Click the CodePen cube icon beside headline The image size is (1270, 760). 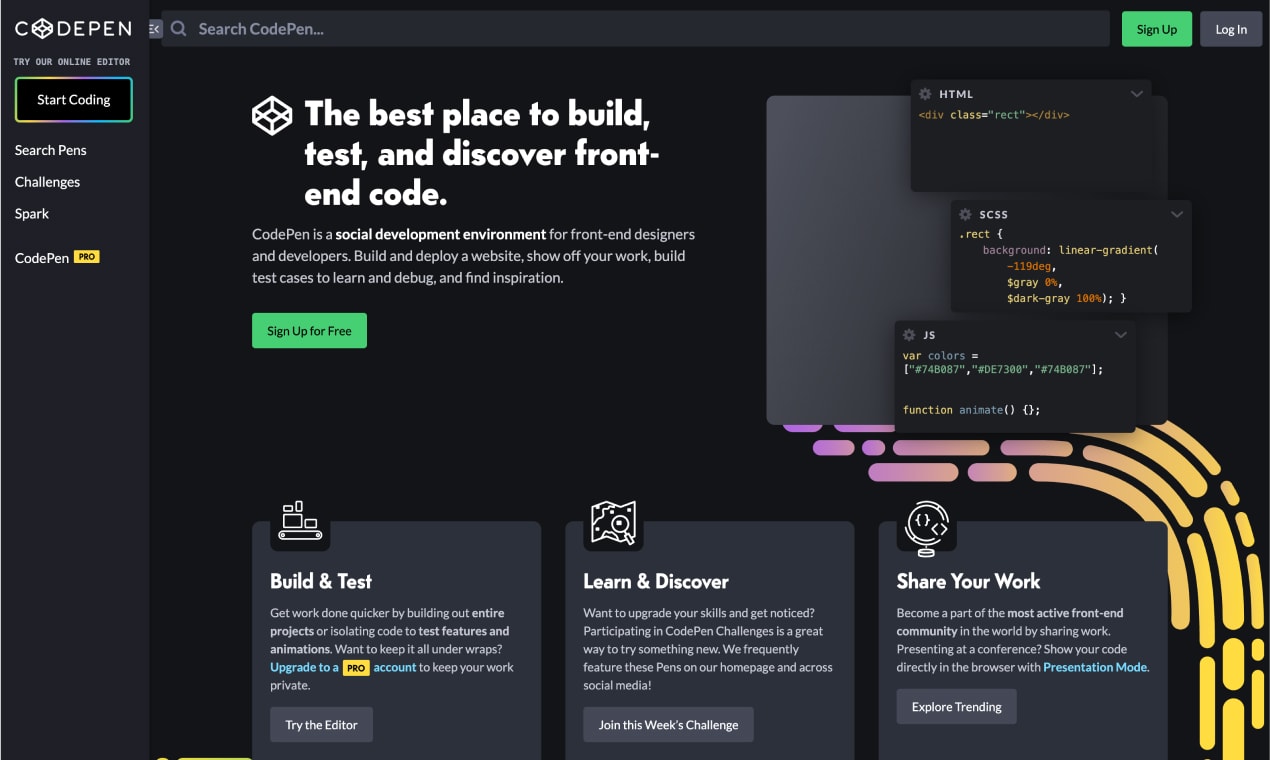point(272,116)
